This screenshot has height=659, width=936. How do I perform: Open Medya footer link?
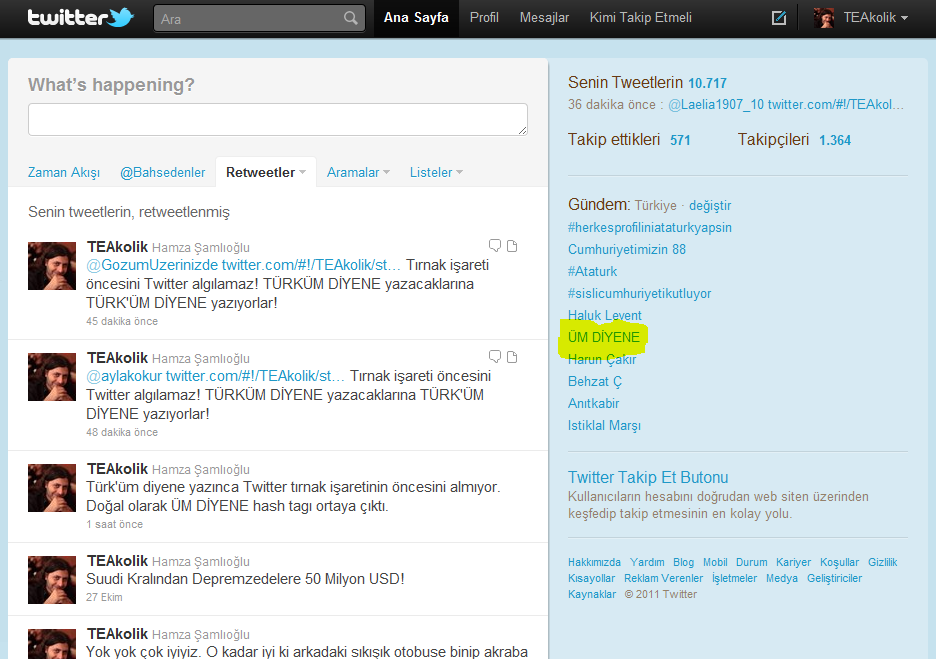point(782,578)
